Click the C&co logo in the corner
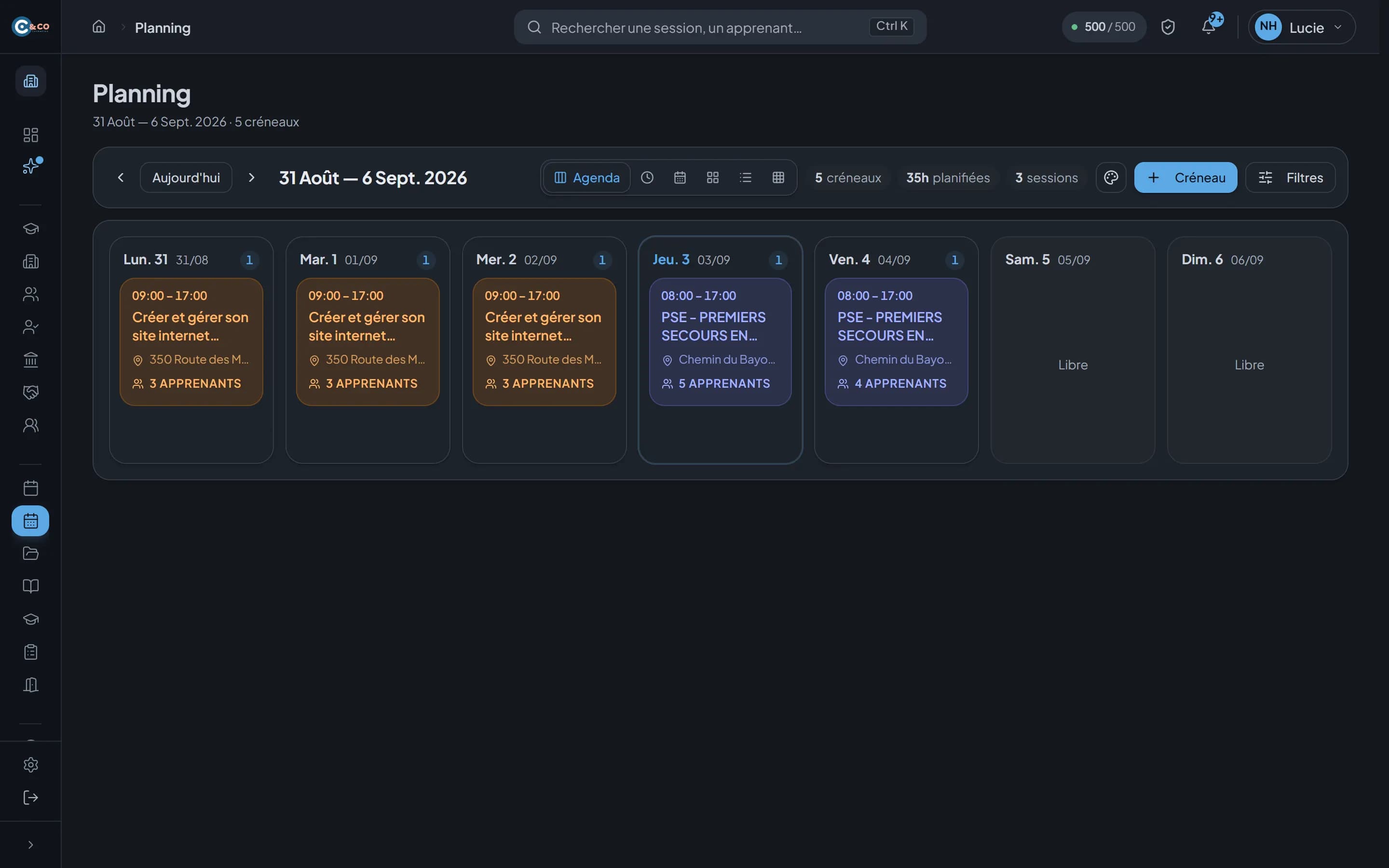 click(30, 27)
